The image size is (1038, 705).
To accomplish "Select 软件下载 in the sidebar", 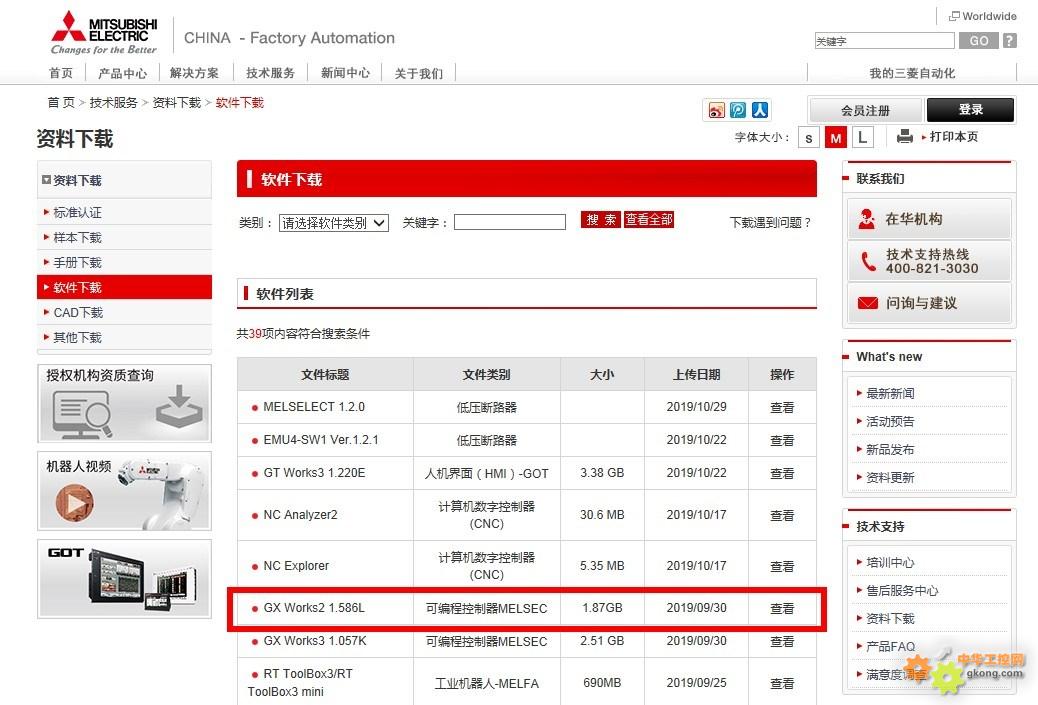I will (x=124, y=287).
